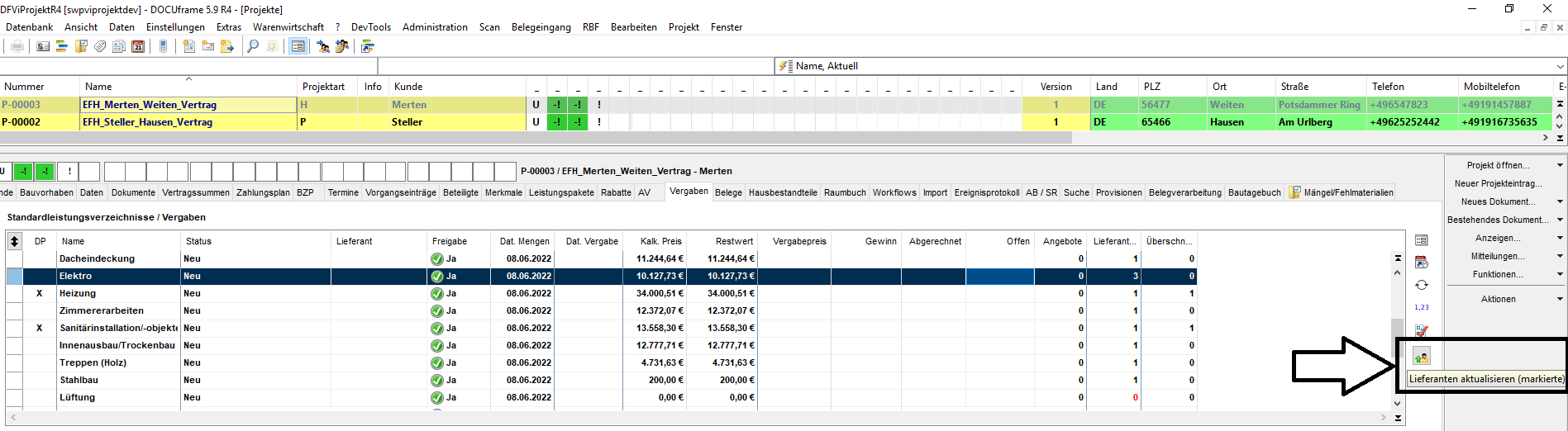Expand the Mitteilungen dropdown arrow
This screenshot has height=431, width=1568.
(1560, 256)
